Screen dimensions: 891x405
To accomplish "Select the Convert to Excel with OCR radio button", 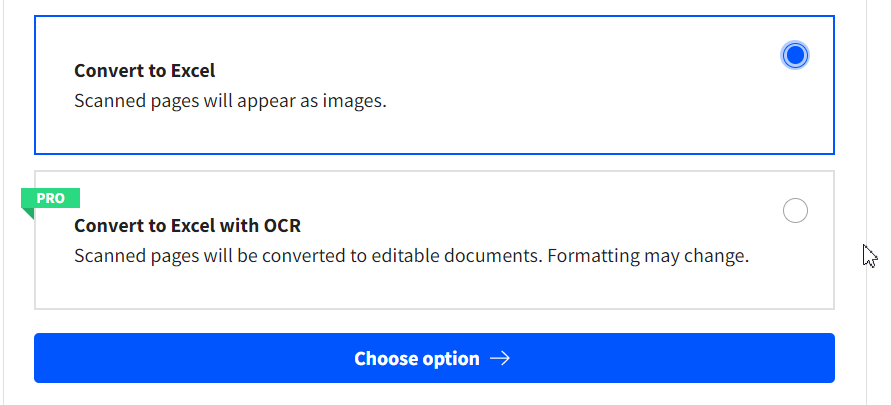I will [794, 210].
